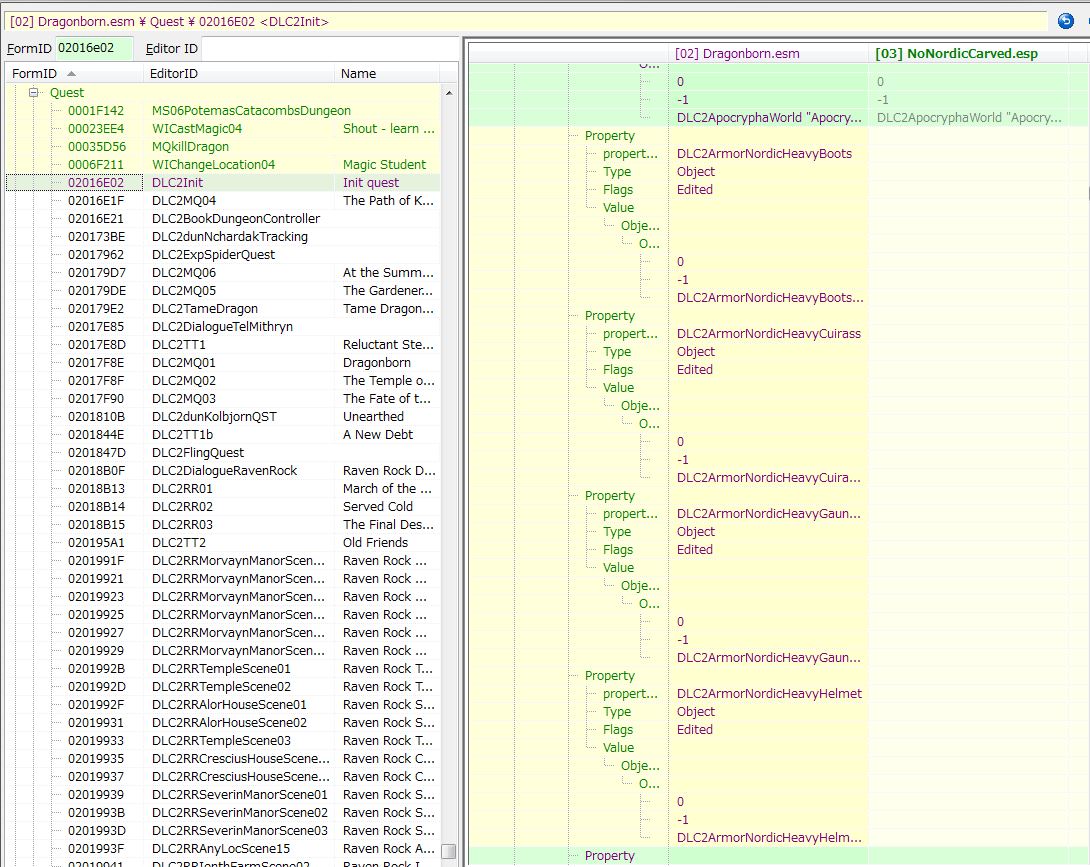Select WIChangeLocation04 quest row

[x=223, y=165]
